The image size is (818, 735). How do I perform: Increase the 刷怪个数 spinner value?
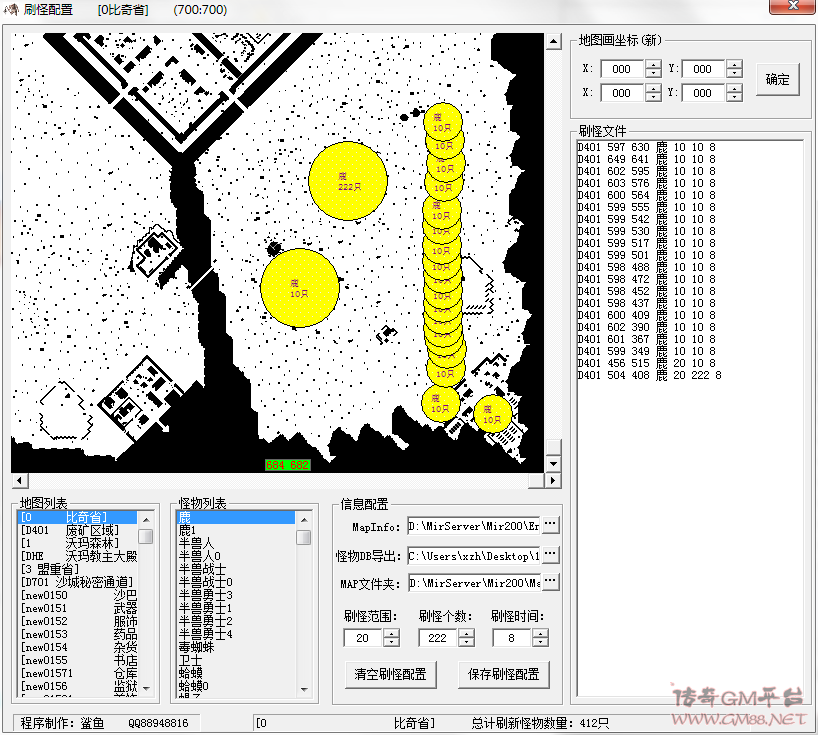pos(466,633)
